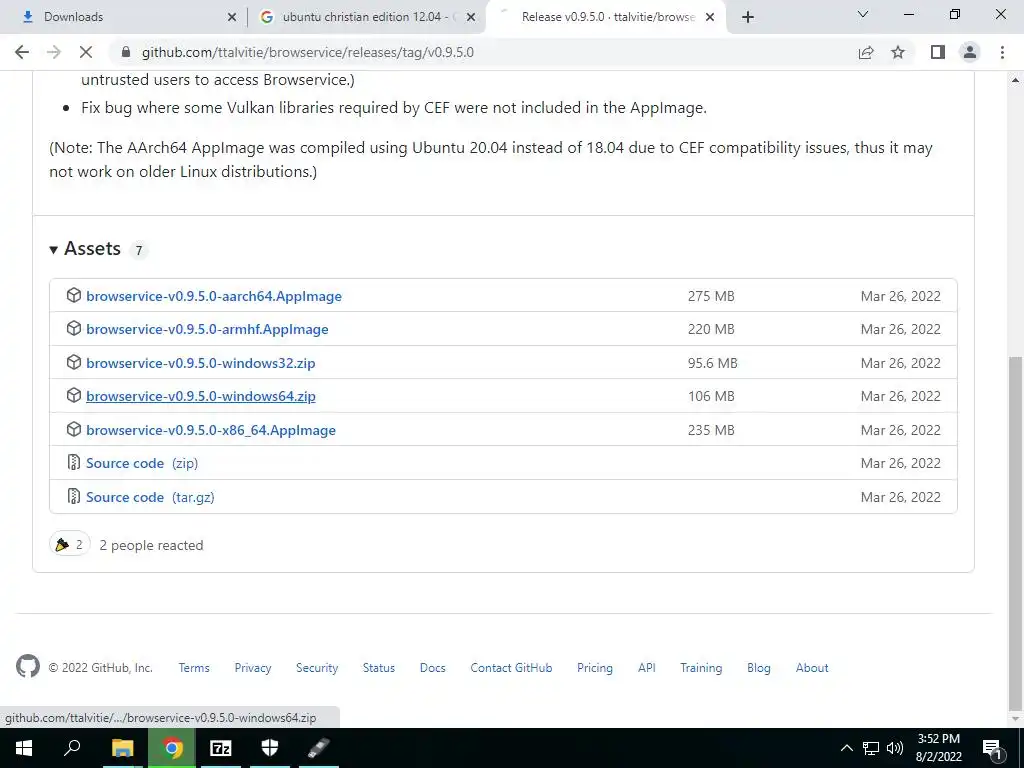
Task: Open the Status footer link
Action: tap(379, 668)
